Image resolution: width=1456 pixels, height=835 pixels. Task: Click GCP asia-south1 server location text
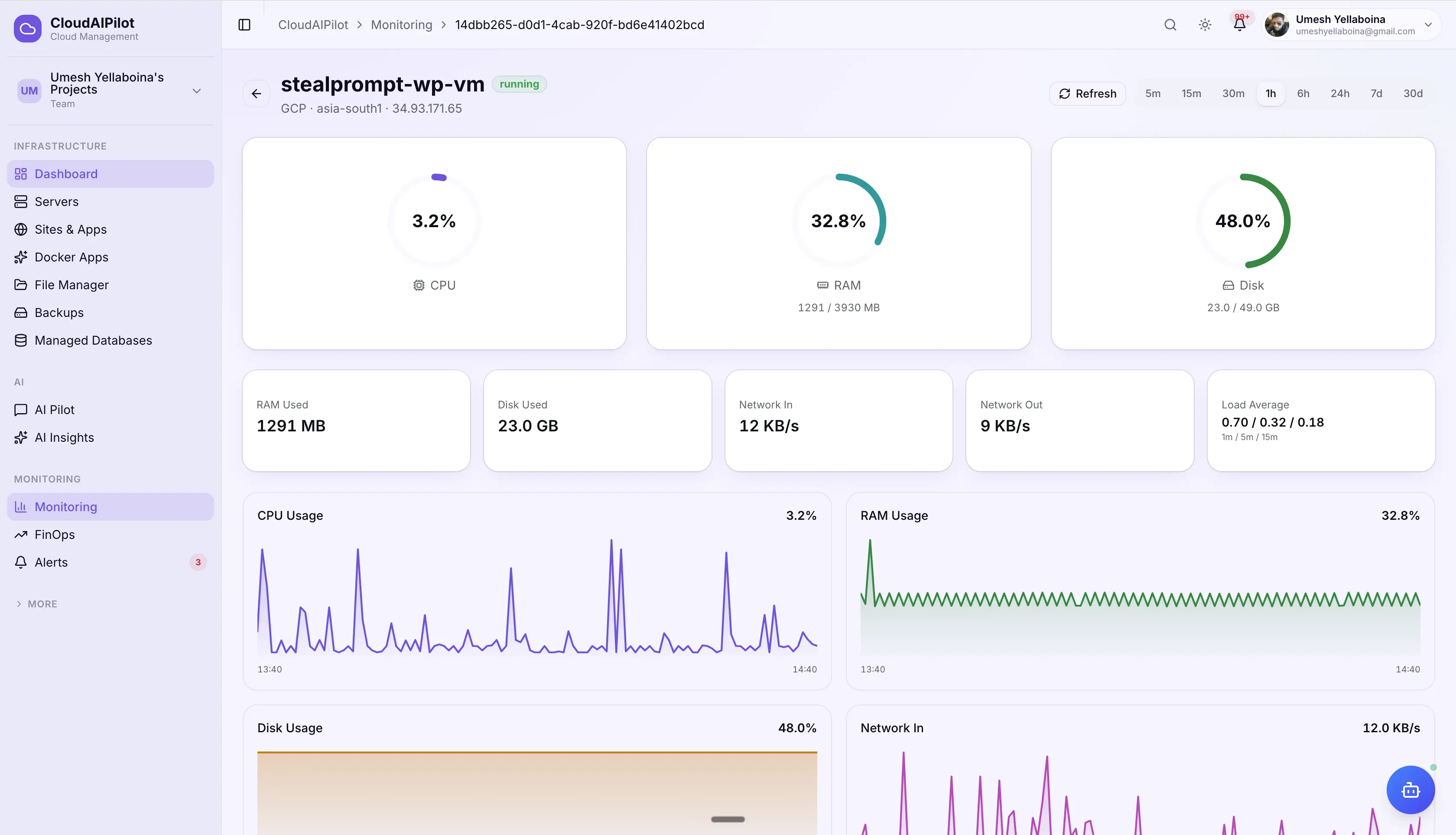[371, 108]
